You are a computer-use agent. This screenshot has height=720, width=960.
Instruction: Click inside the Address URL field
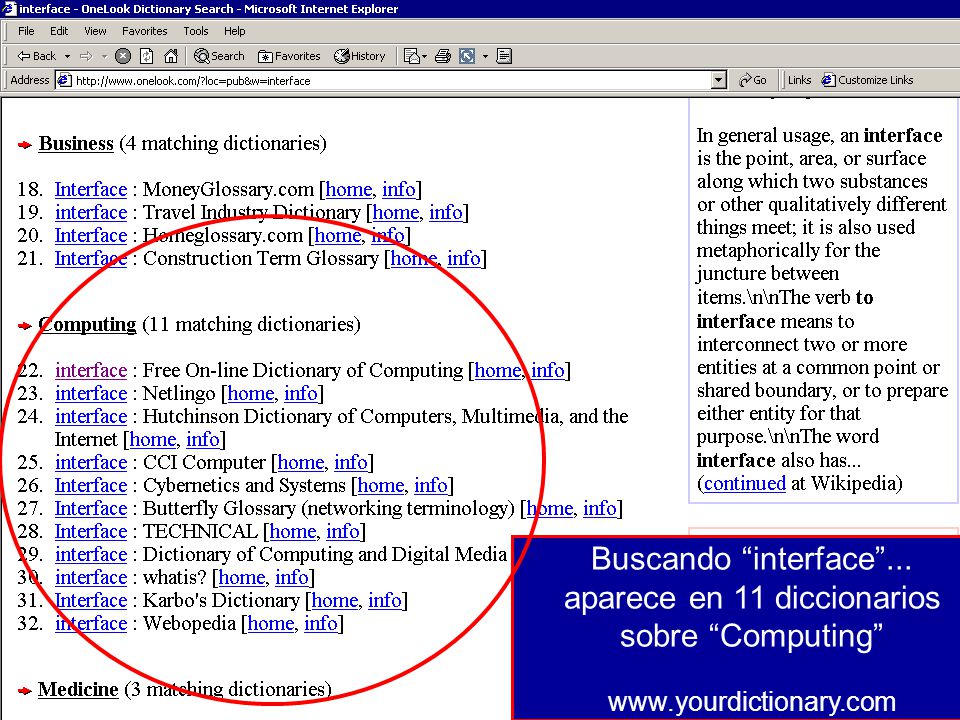click(392, 80)
